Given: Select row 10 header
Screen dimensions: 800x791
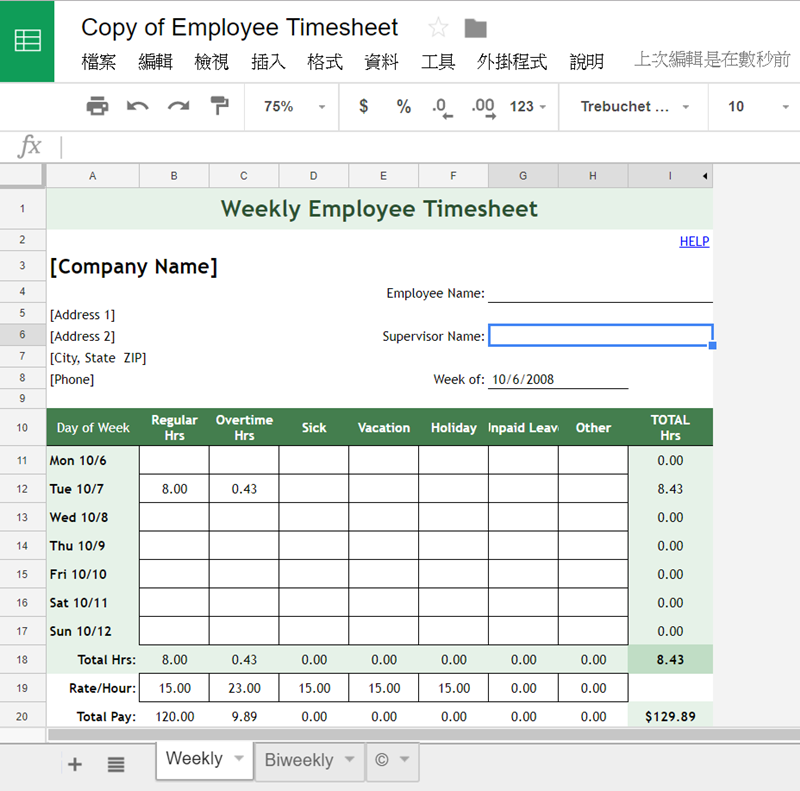Looking at the screenshot, I should click(x=22, y=427).
